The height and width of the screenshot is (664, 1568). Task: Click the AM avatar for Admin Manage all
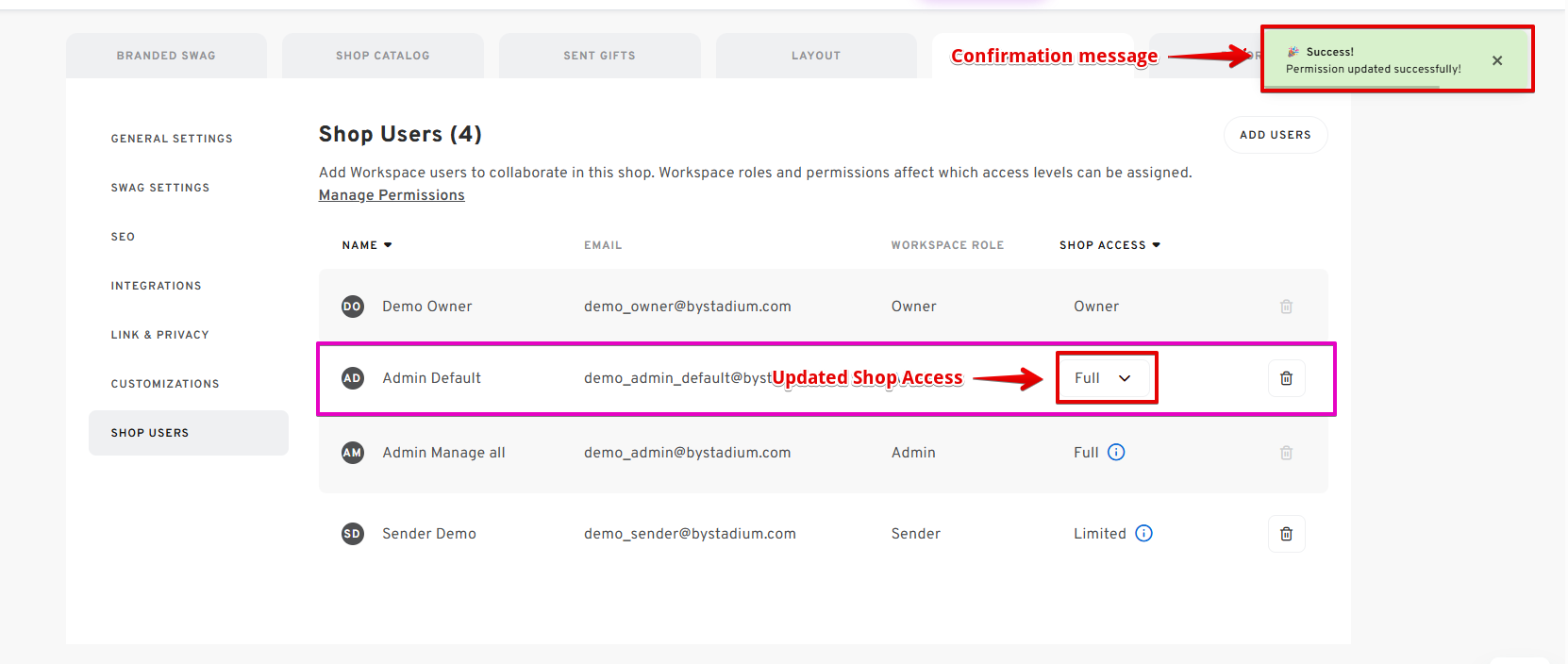[x=352, y=453]
